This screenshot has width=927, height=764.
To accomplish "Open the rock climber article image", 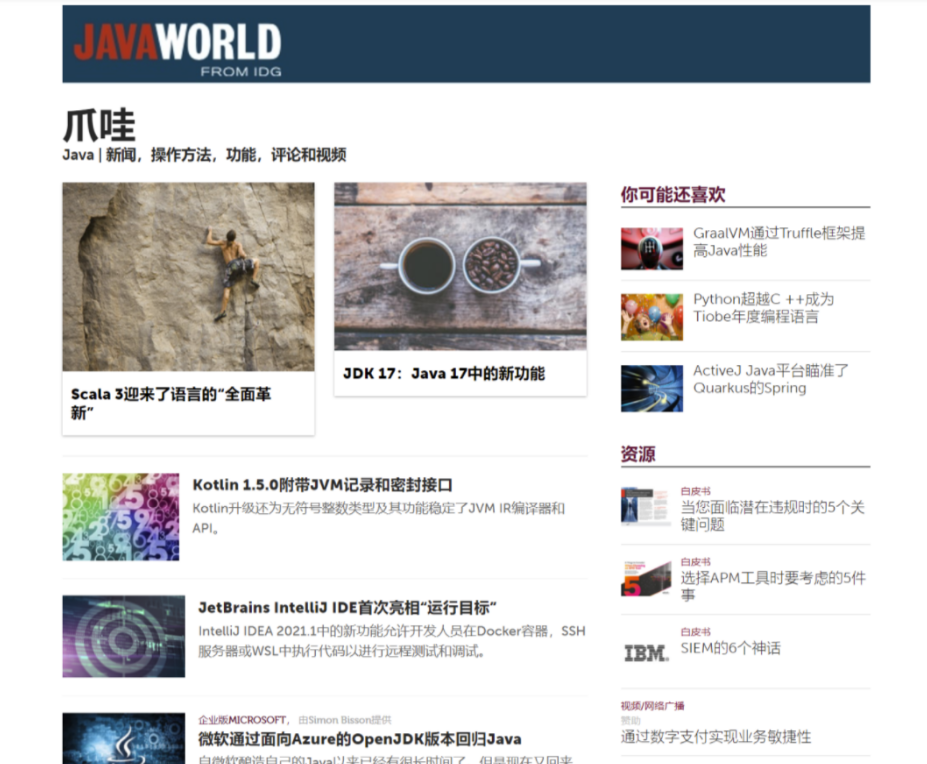I will (189, 276).
